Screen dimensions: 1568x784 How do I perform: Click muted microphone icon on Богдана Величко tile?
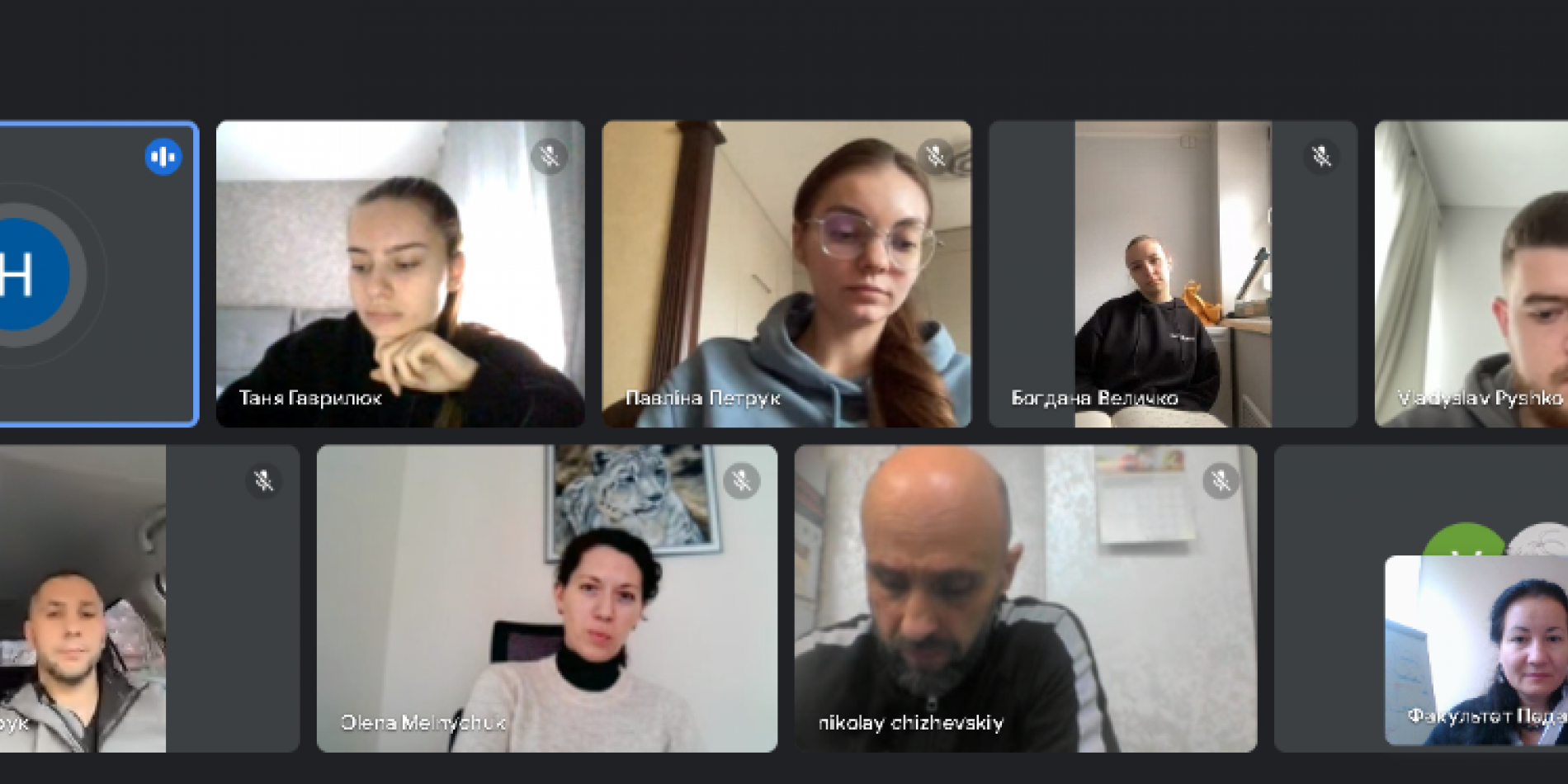[x=1321, y=156]
